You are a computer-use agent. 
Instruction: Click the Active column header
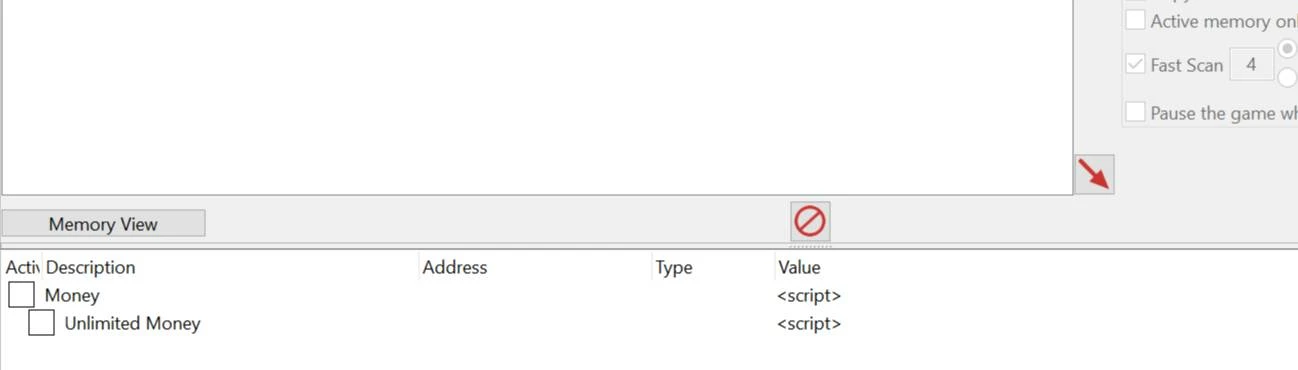(22, 267)
